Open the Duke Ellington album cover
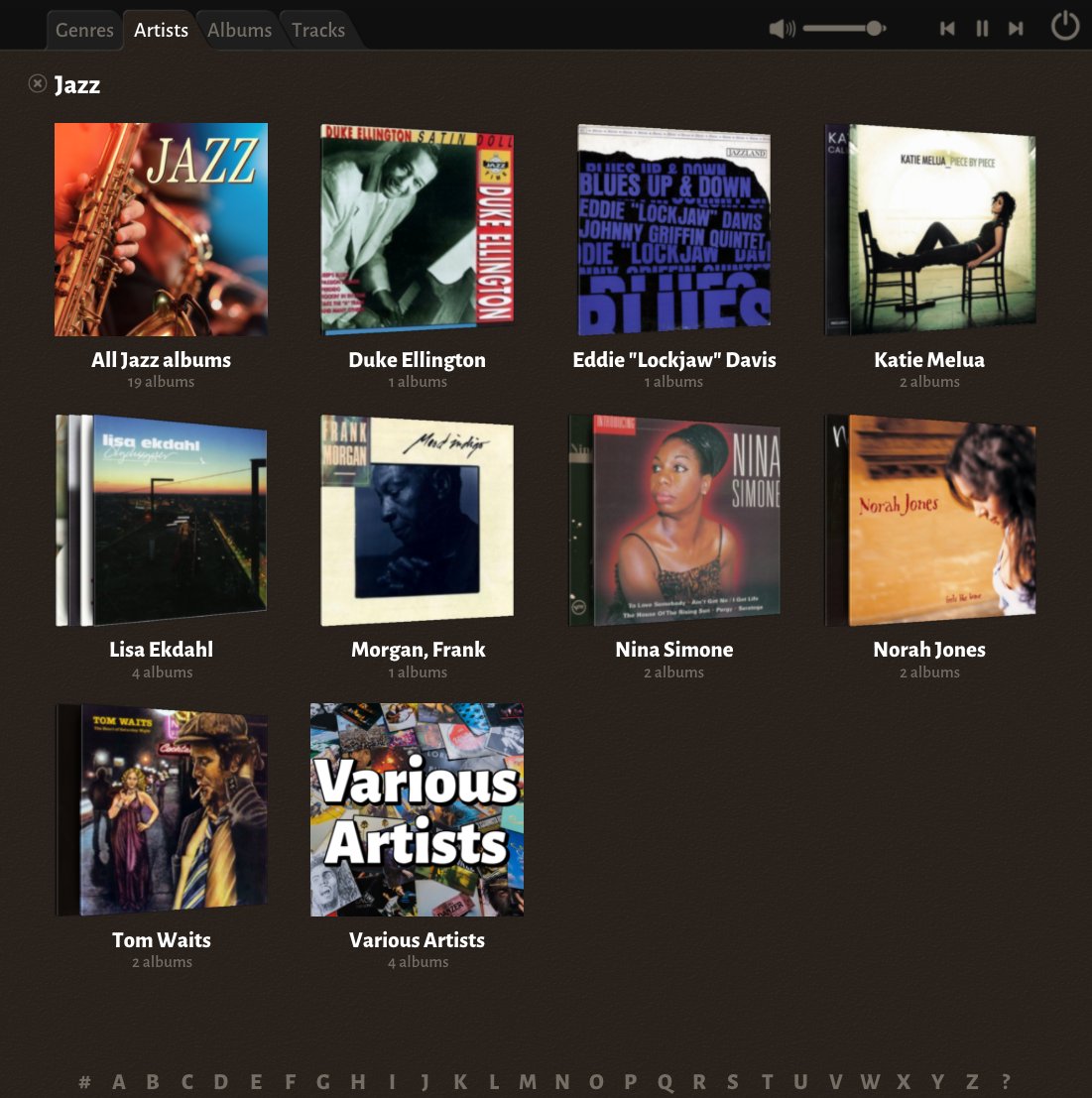1092x1098 pixels. (418, 230)
